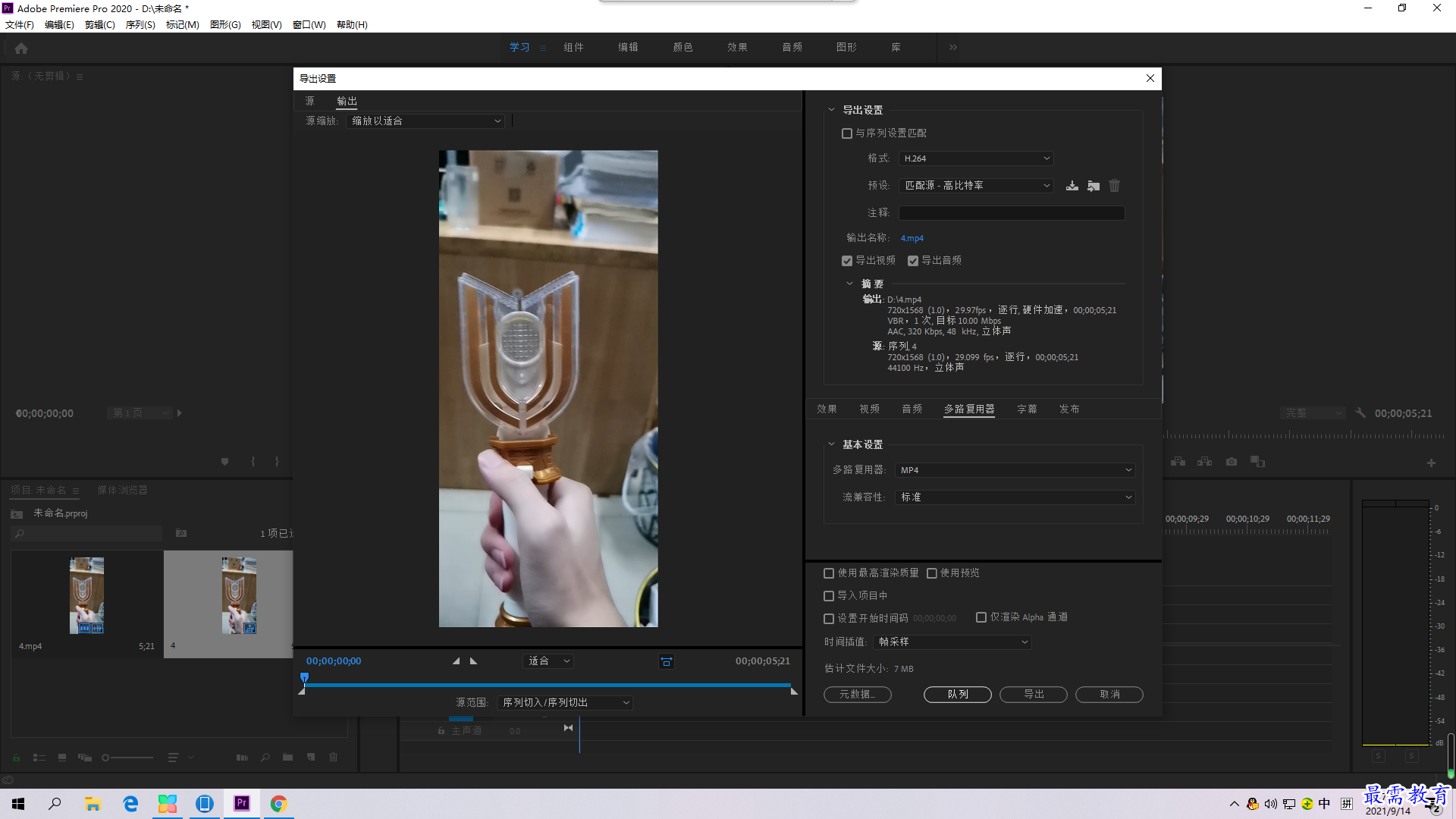Viewport: 1456px width, 819px height.
Task: Click 队列 button
Action: point(958,695)
